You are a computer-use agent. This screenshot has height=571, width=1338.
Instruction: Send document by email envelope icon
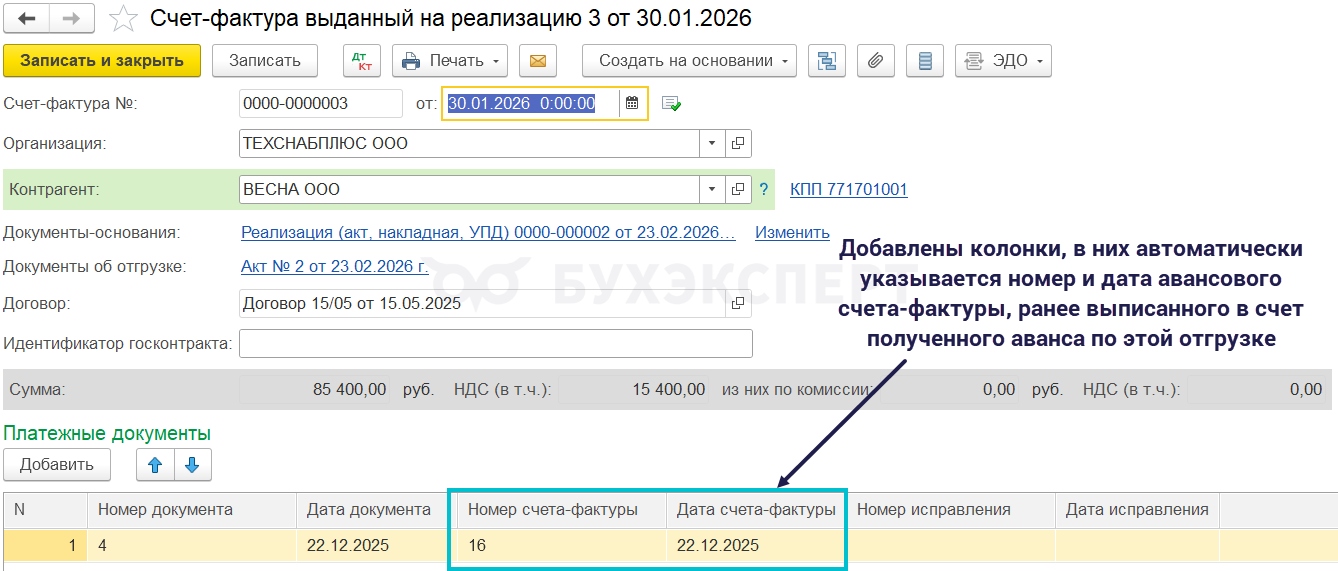tap(537, 60)
